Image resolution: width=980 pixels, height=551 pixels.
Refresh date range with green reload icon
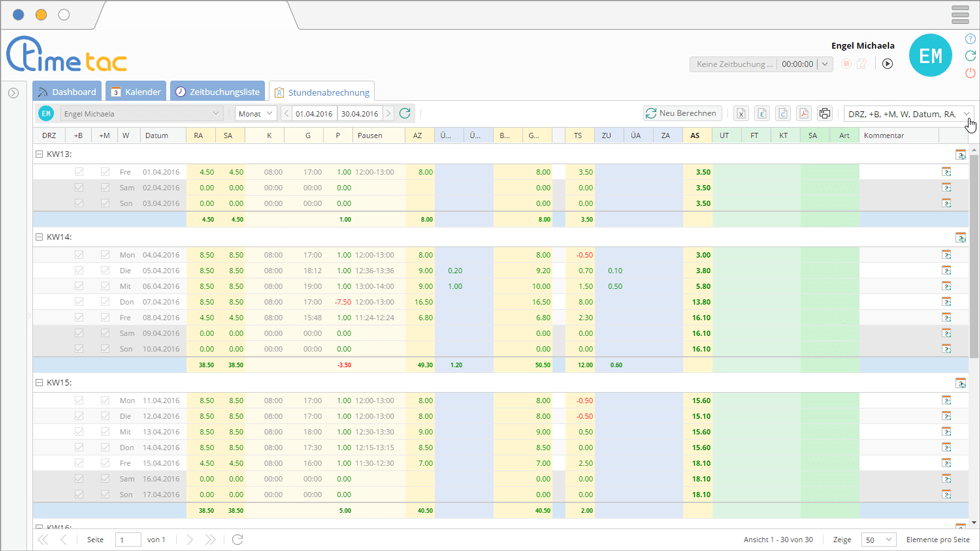(x=405, y=114)
